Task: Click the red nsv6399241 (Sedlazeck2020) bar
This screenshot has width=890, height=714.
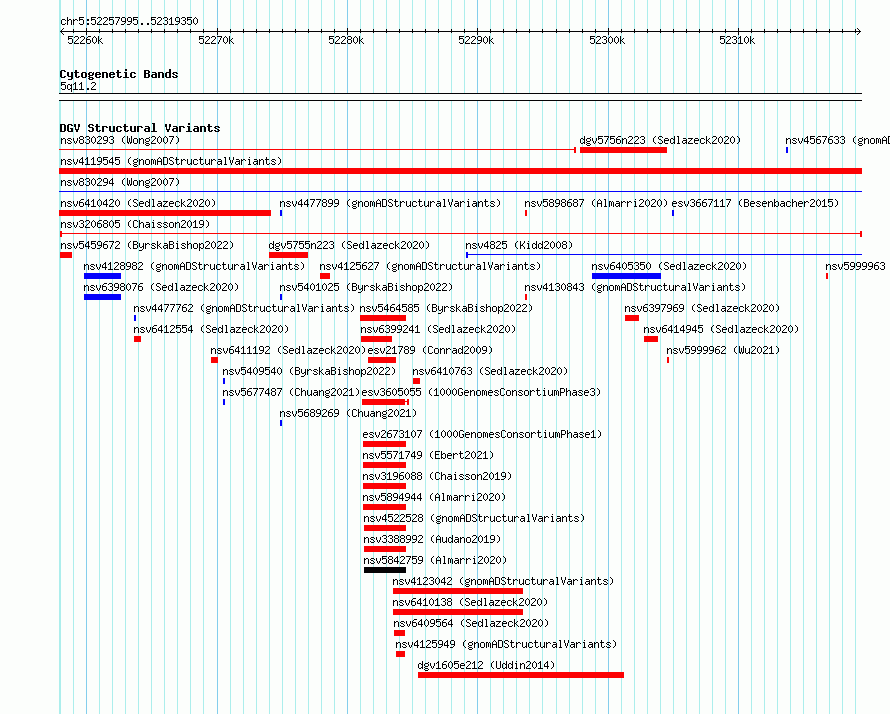Action: [x=376, y=339]
